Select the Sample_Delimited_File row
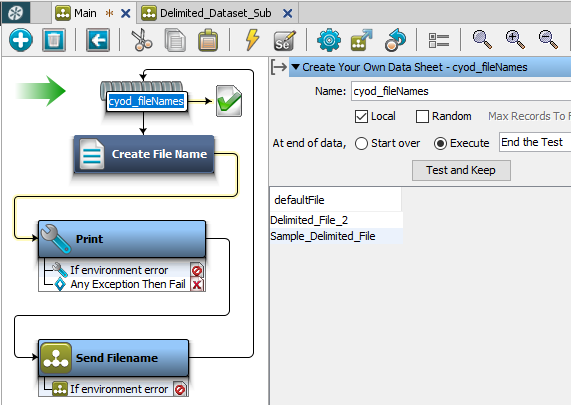Viewport: 571px width, 405px height. pyautogui.click(x=336, y=236)
